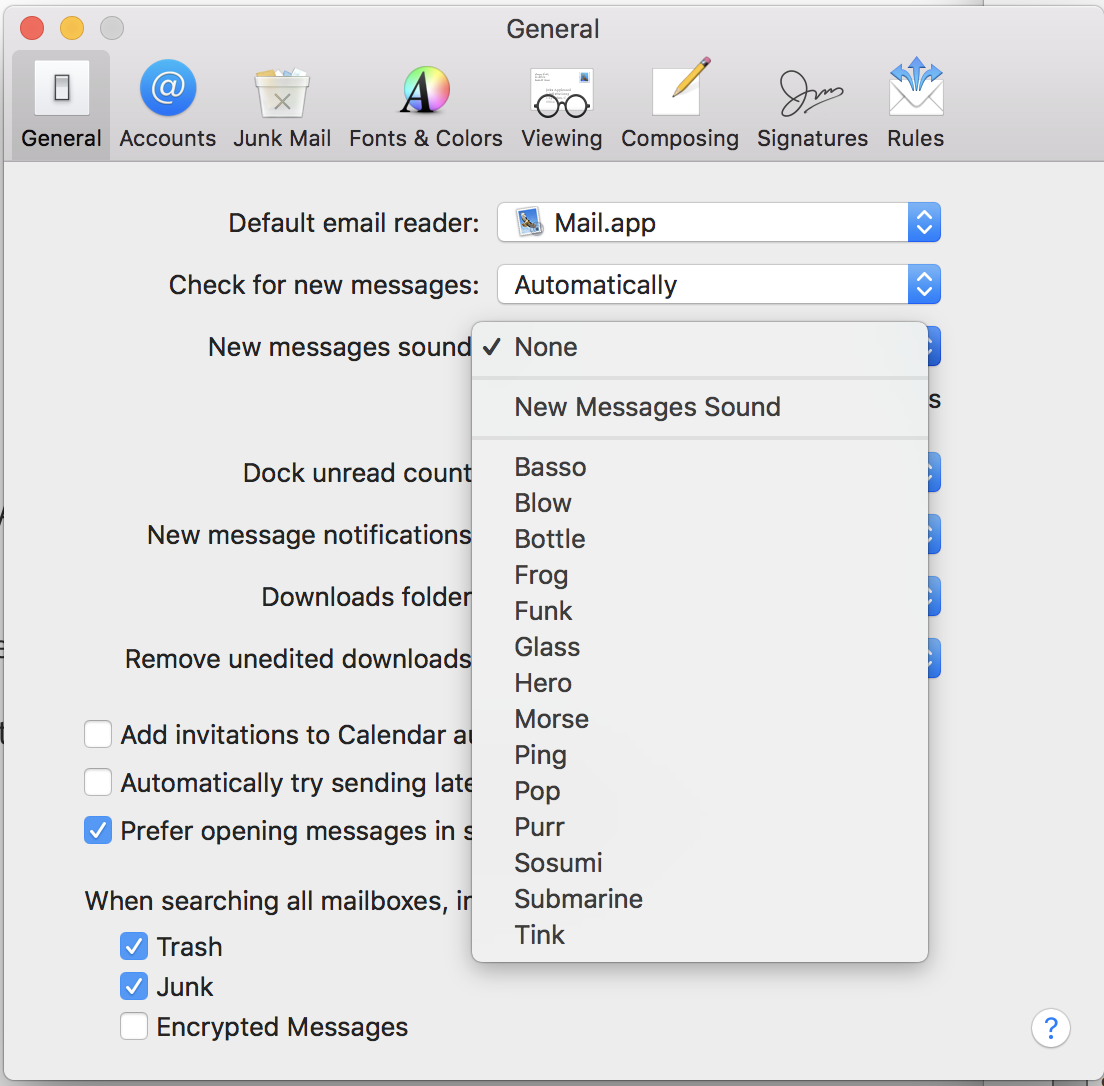
Task: Open the Rules preferences pane
Action: click(915, 104)
